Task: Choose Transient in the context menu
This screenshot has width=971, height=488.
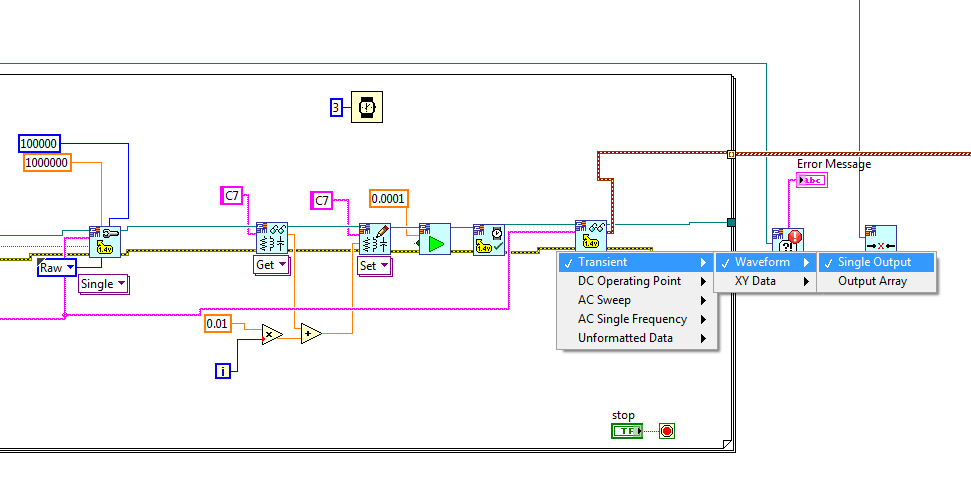Action: (x=637, y=262)
